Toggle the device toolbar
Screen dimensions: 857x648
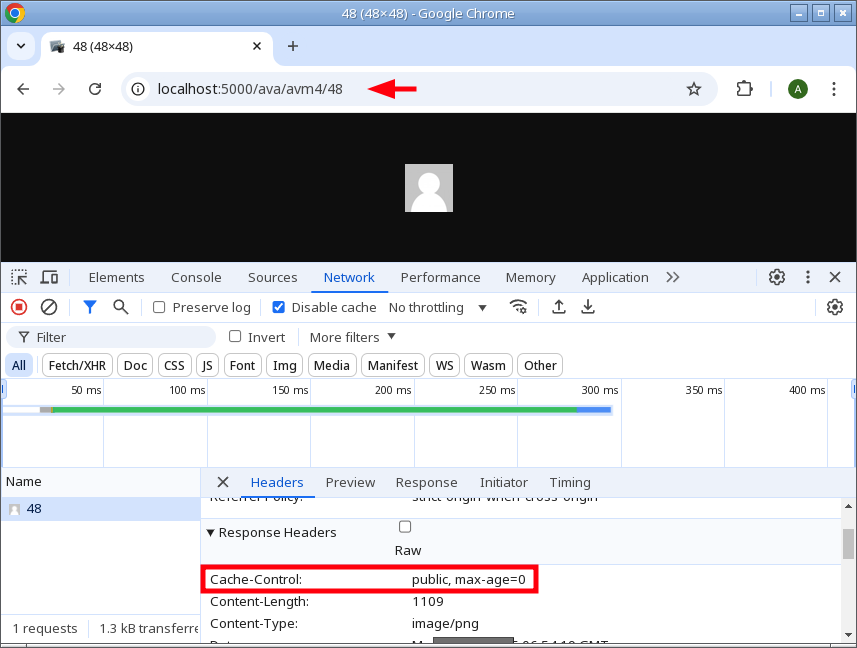pos(49,278)
